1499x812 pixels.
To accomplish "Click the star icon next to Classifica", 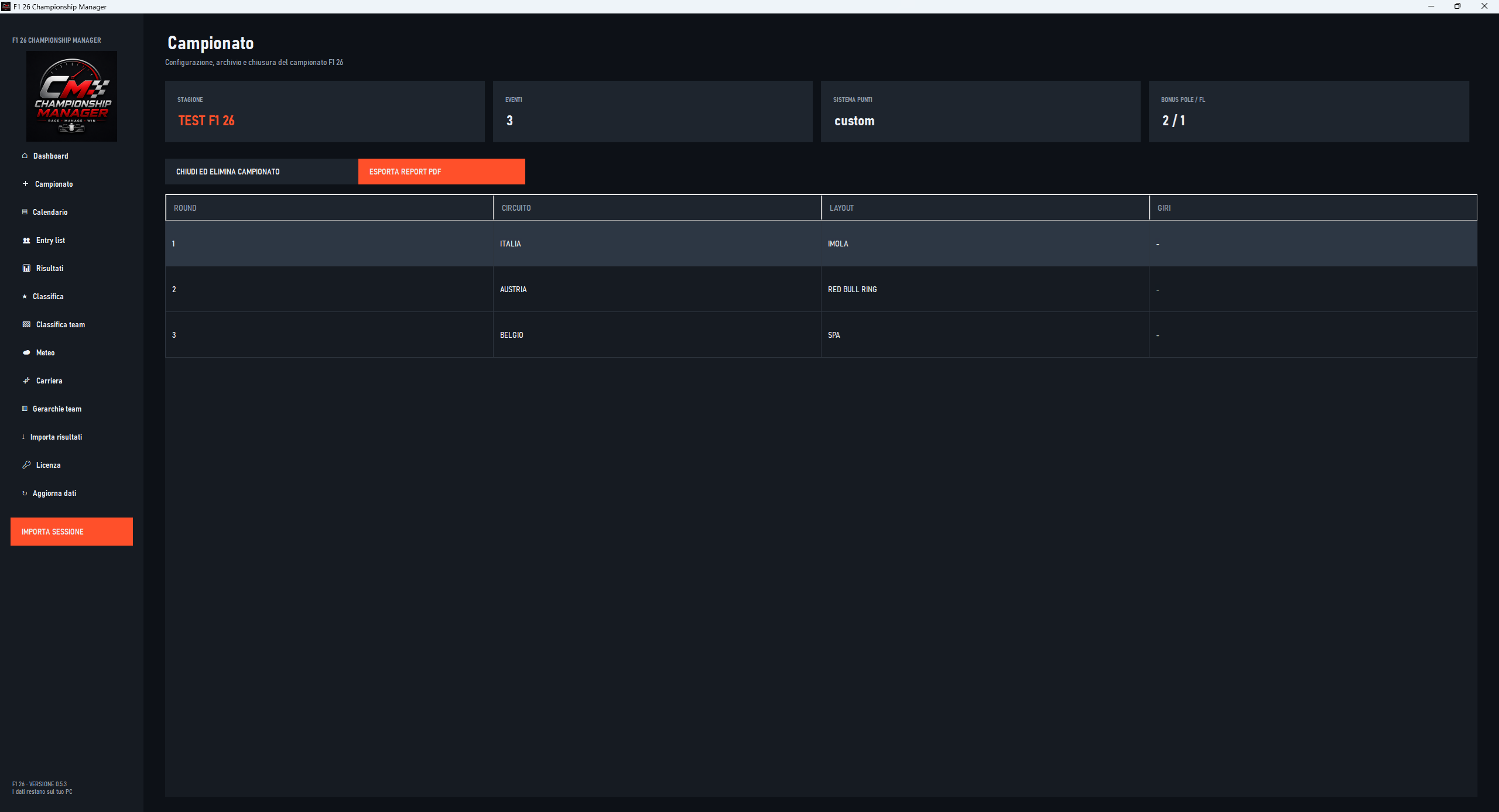I will coord(25,297).
